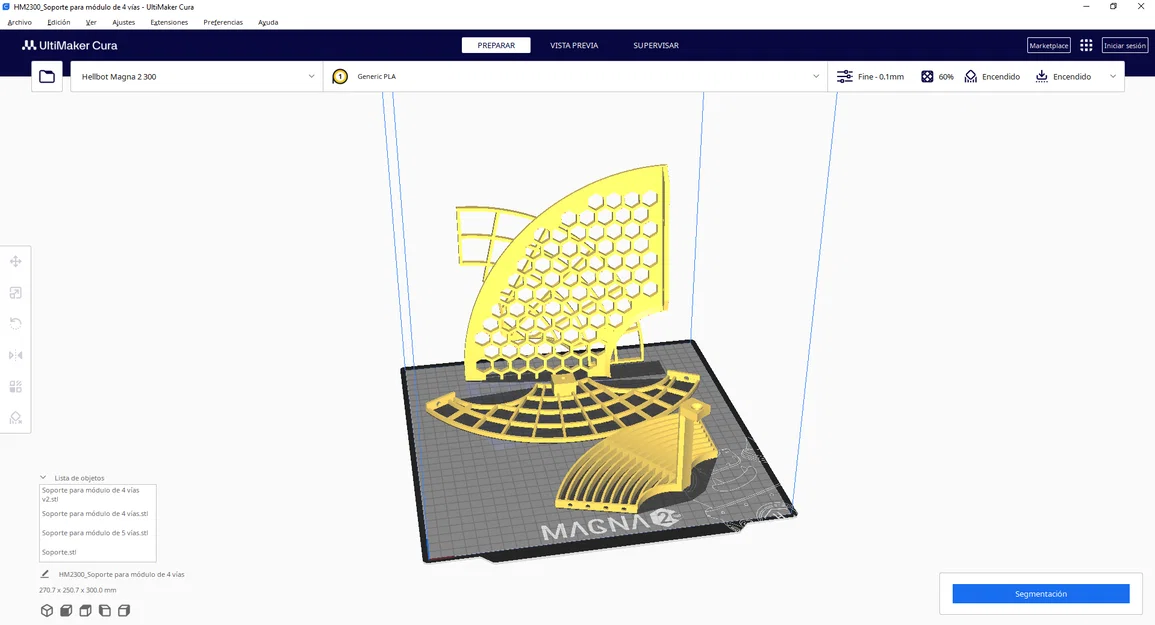Edit job name with the pencil icon
1155x625 pixels.
point(45,574)
